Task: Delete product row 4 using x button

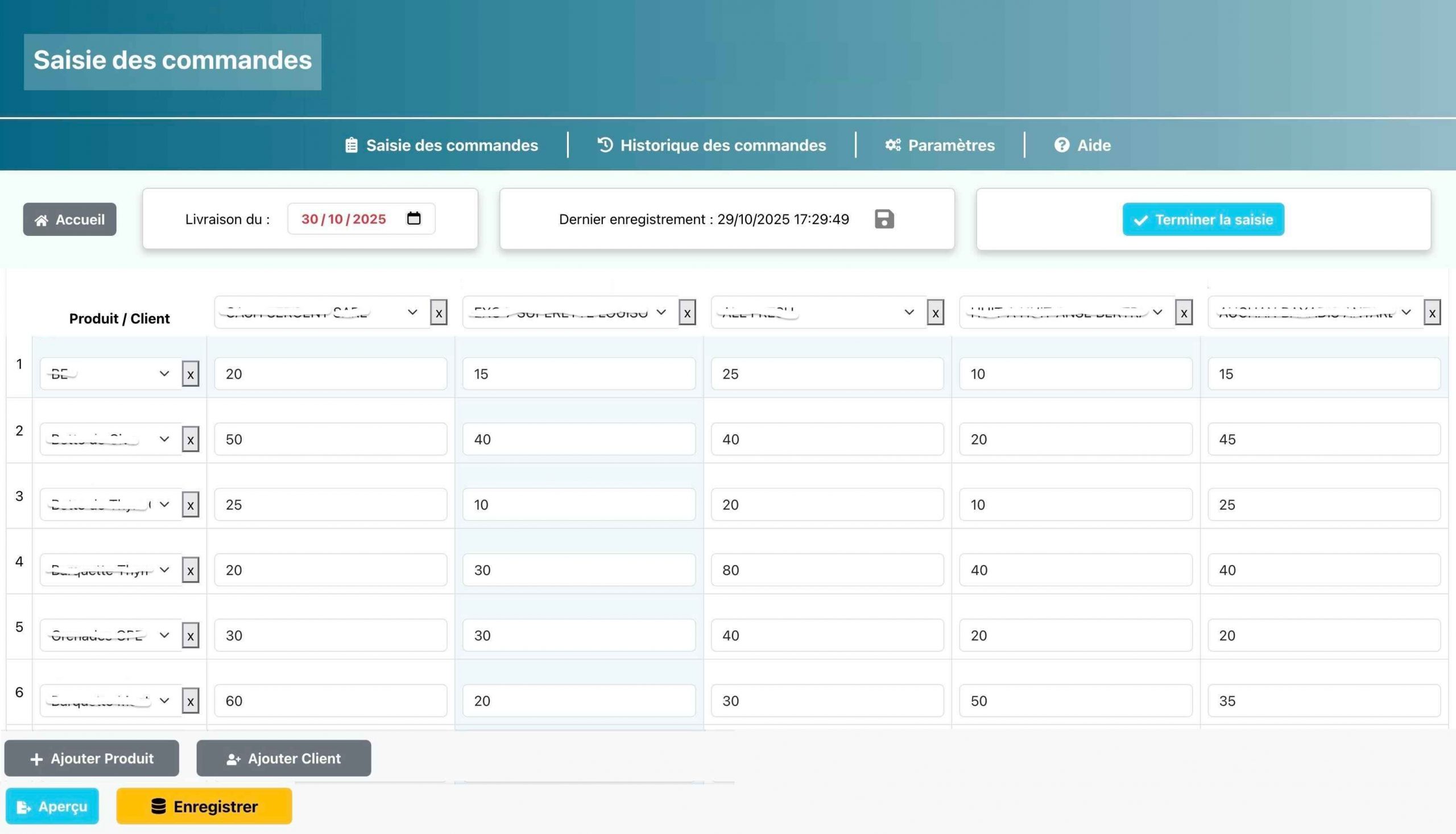Action: pos(190,570)
